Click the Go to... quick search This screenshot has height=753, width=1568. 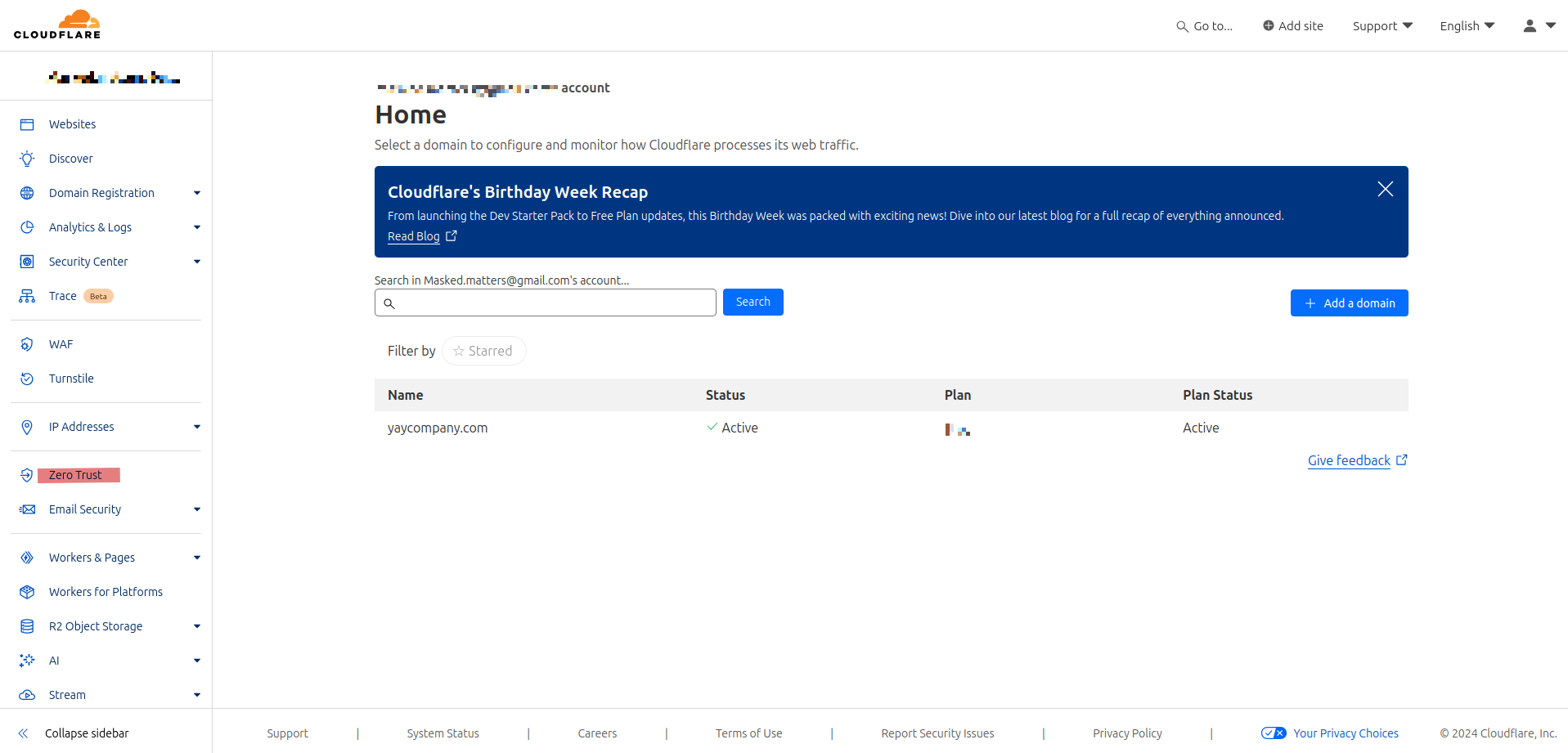click(1205, 26)
